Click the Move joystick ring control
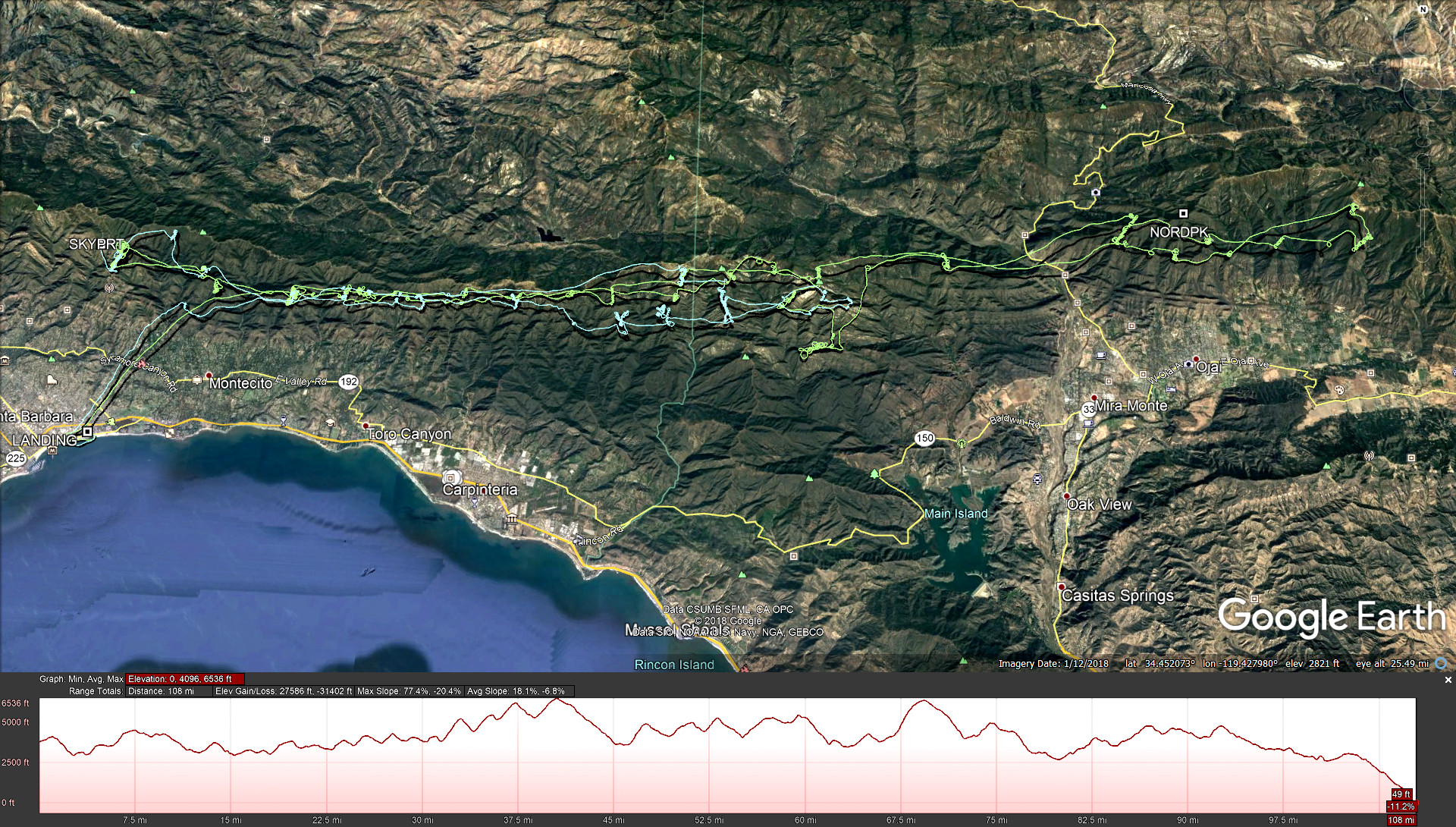The height and width of the screenshot is (827, 1456). pyautogui.click(x=1424, y=93)
